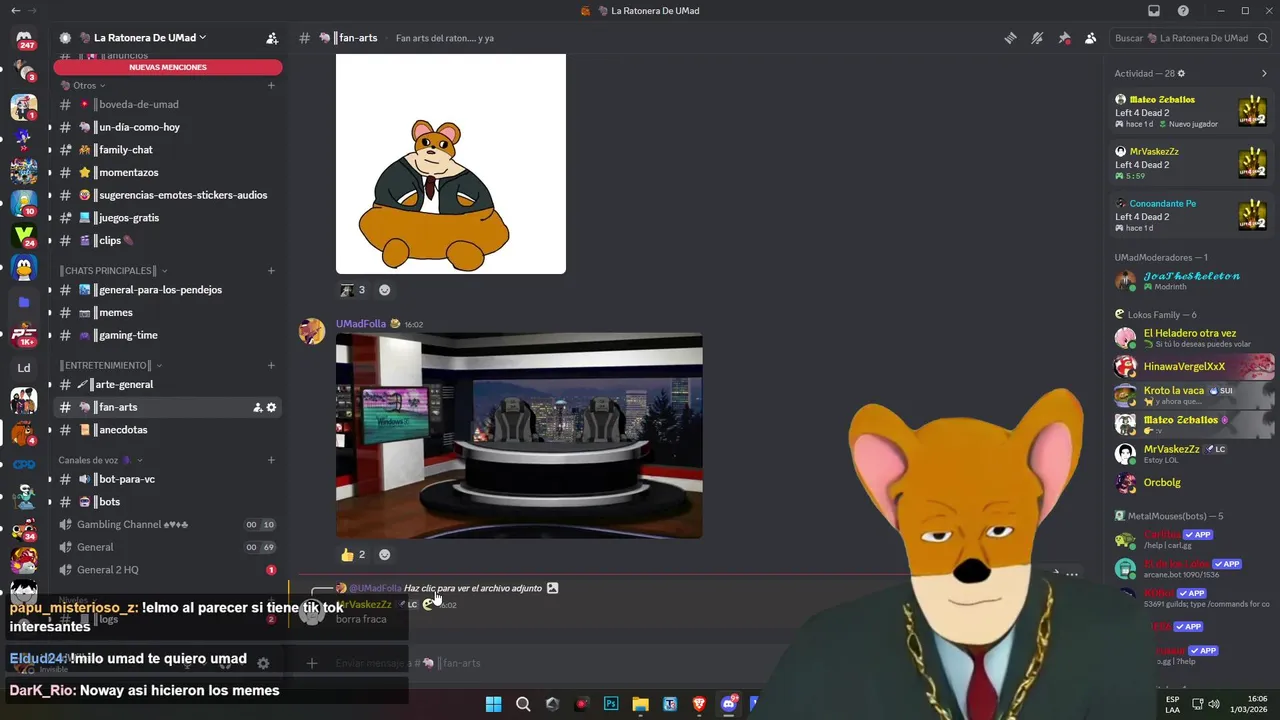This screenshot has height=720, width=1280.
Task: Open the TV studio image attachment
Action: pos(519,436)
